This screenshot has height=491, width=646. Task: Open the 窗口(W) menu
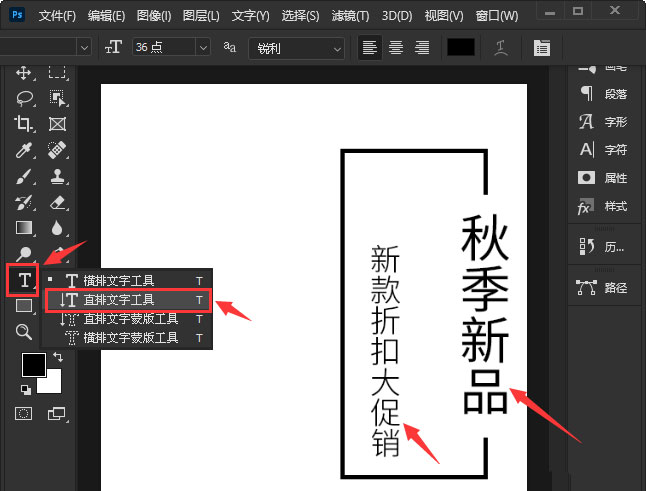pos(497,16)
